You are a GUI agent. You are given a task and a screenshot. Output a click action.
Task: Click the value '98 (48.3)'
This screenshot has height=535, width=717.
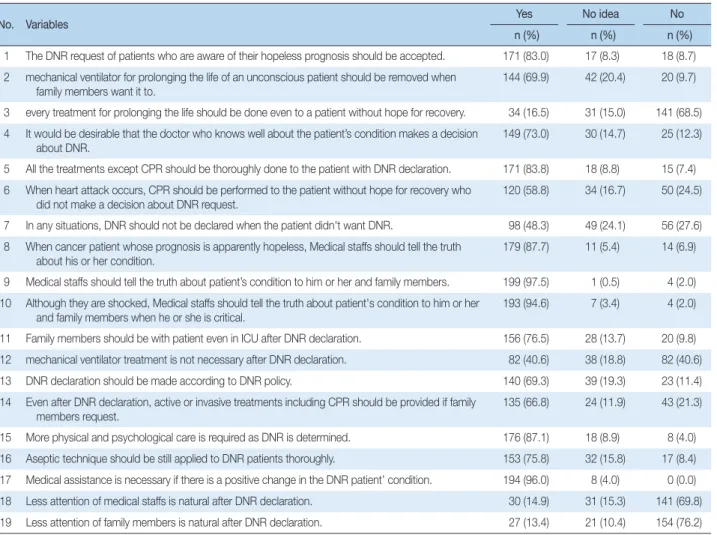click(529, 225)
